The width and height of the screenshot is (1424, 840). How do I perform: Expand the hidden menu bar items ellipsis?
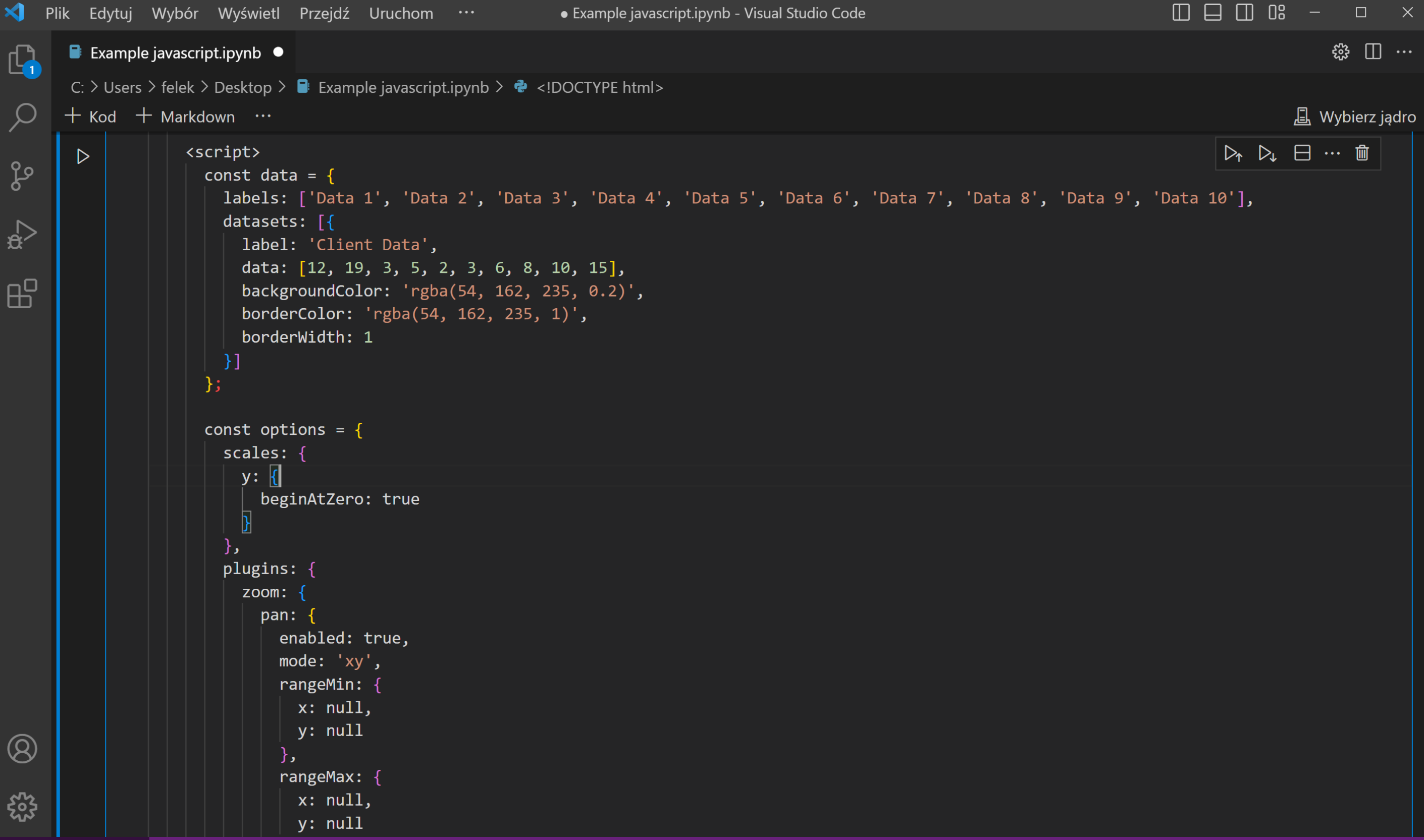(466, 13)
